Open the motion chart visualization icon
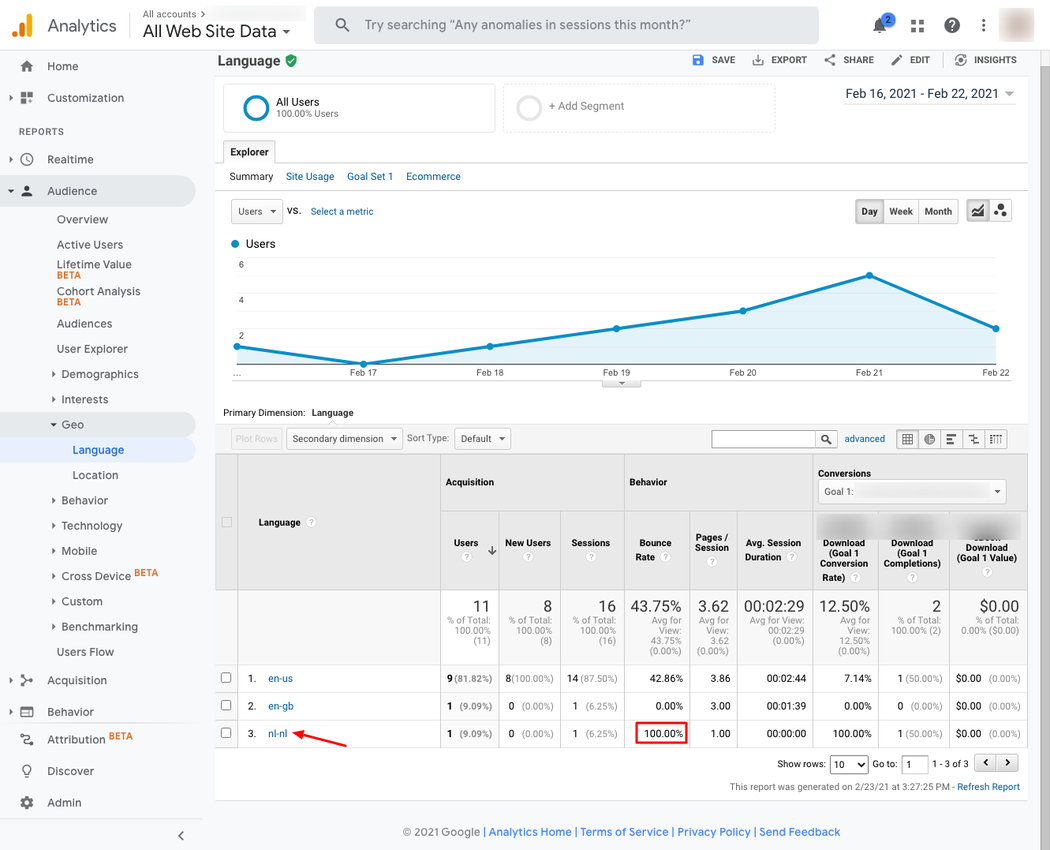Image resolution: width=1050 pixels, height=850 pixels. [x=1001, y=210]
